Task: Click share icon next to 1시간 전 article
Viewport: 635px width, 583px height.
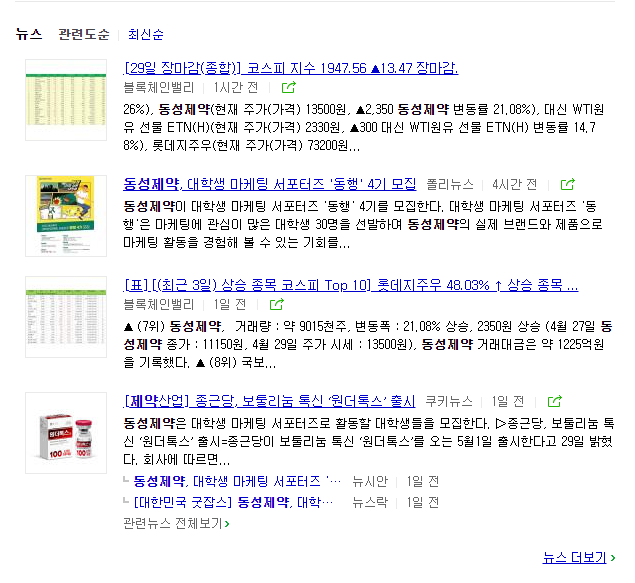Action: point(288,87)
